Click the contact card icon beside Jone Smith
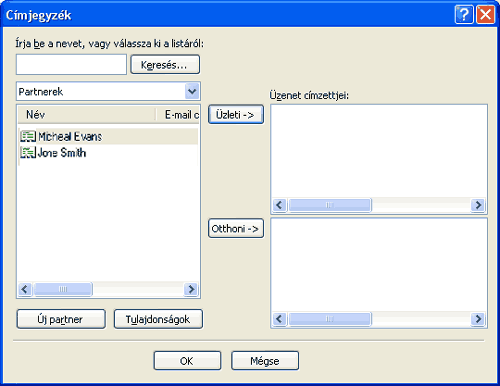Screen dimensions: 500x386 point(28,153)
